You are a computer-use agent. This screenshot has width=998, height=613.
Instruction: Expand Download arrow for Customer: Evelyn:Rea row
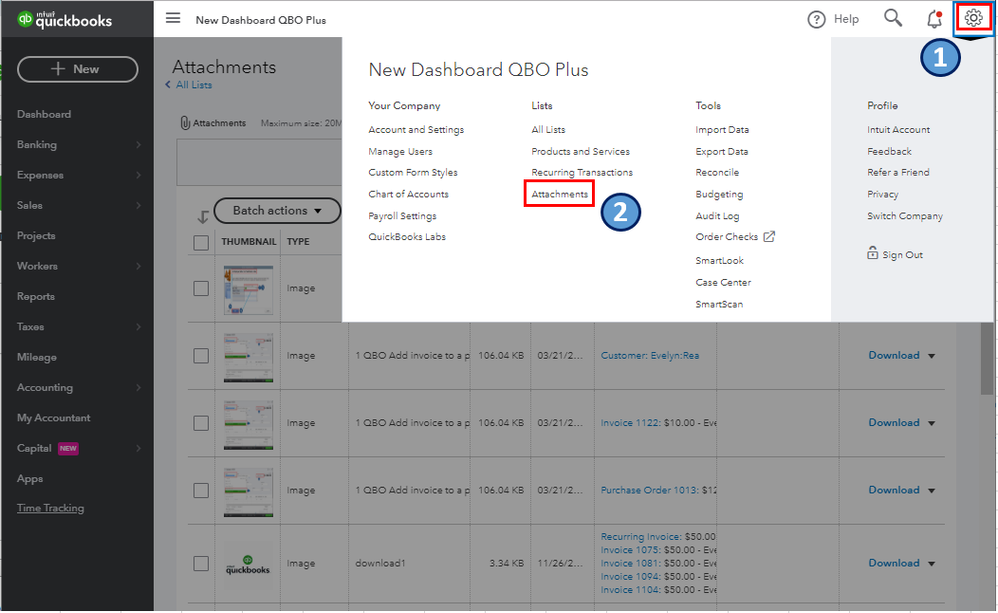tap(931, 356)
